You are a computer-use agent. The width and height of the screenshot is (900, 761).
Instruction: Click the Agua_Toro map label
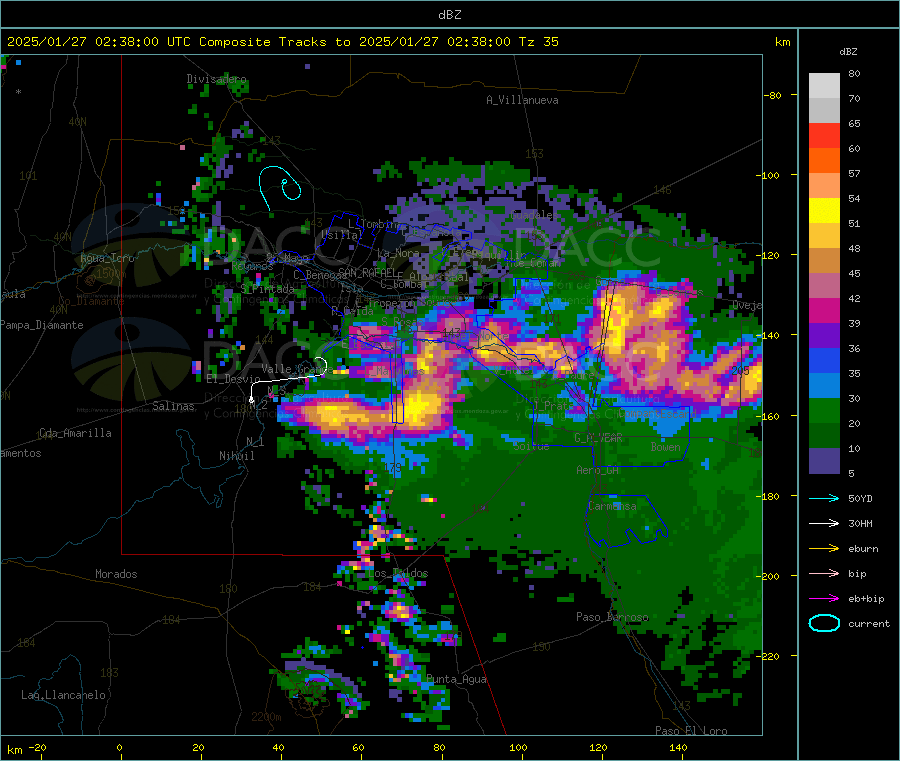click(x=107, y=258)
